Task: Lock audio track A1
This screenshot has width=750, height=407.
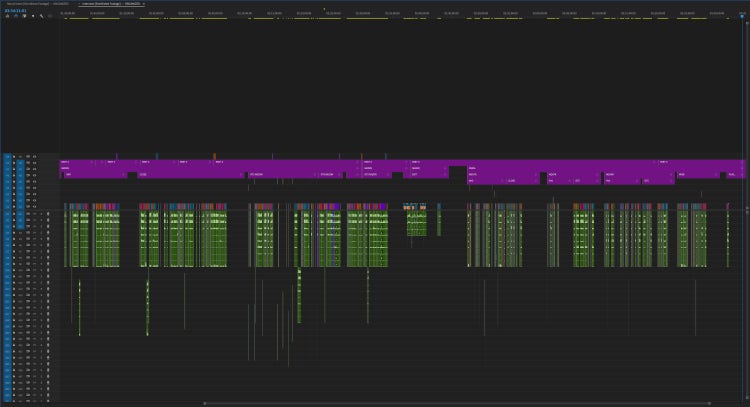Action: coord(14,214)
